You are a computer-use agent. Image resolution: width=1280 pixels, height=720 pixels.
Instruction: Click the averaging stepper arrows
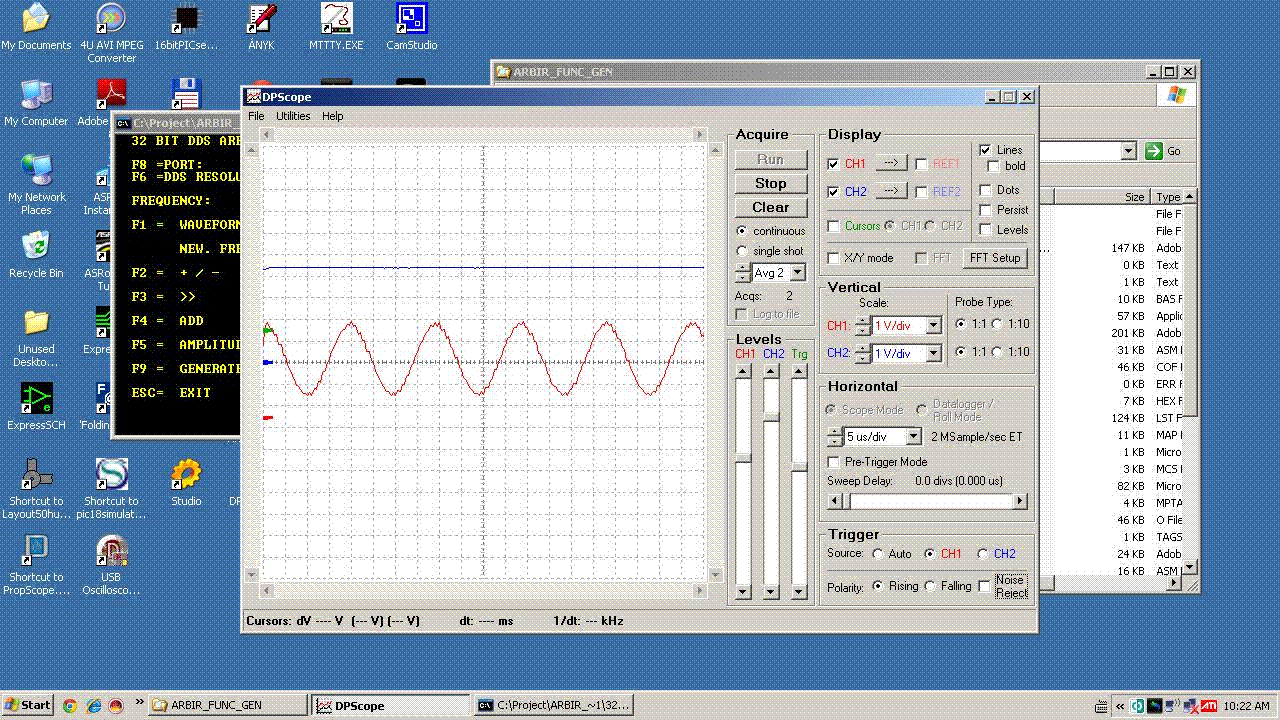click(x=742, y=272)
